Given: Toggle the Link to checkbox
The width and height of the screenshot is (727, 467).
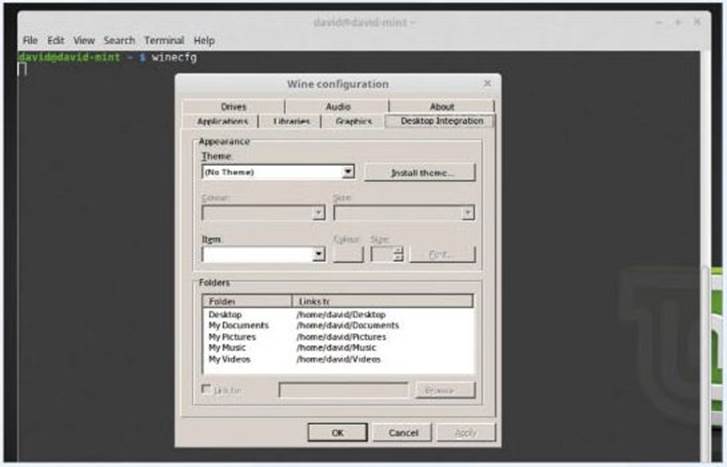Looking at the screenshot, I should tap(206, 389).
